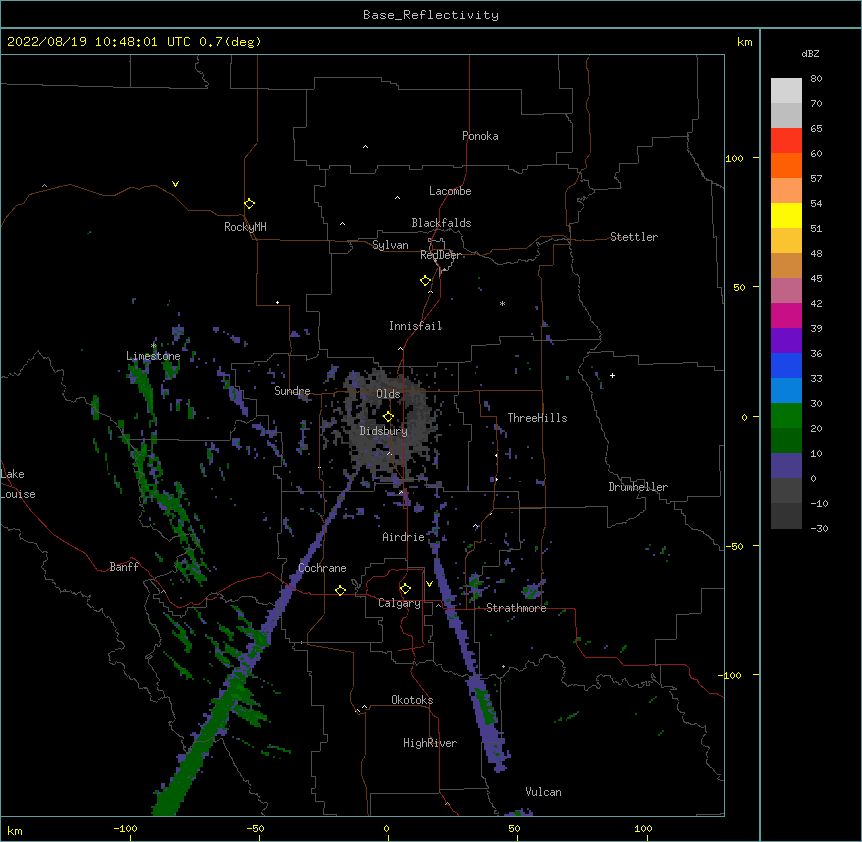Click the Stettler city label
This screenshot has height=842, width=862.
click(634, 237)
